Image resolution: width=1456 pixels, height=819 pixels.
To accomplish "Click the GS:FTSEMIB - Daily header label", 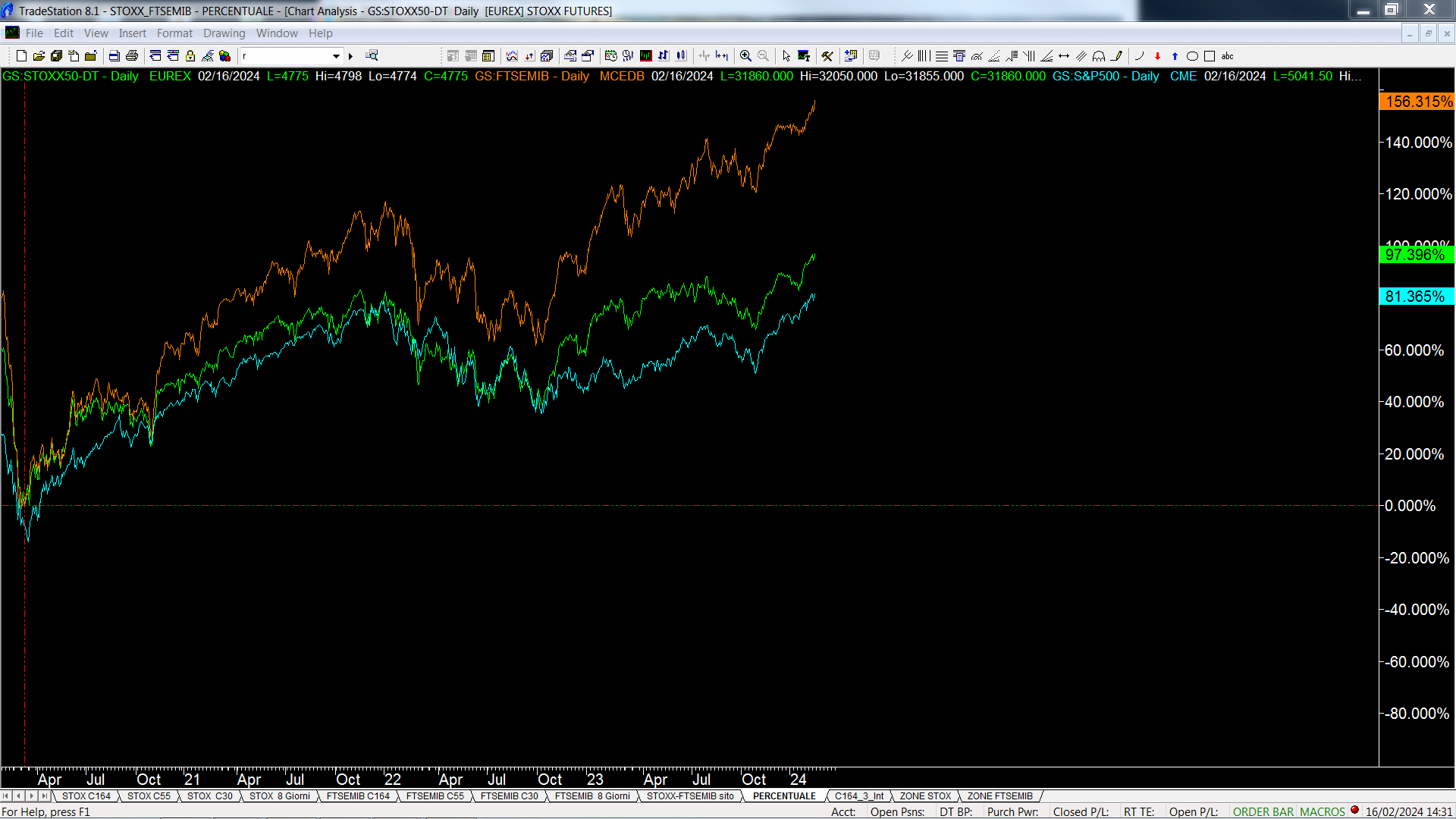I will tap(532, 76).
